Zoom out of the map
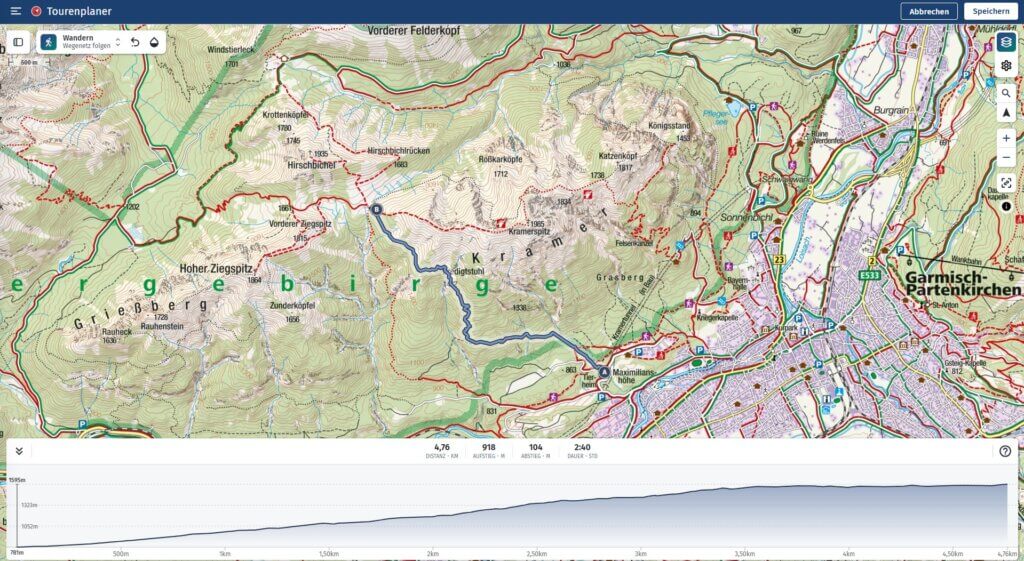This screenshot has height=561, width=1024. tap(1006, 158)
